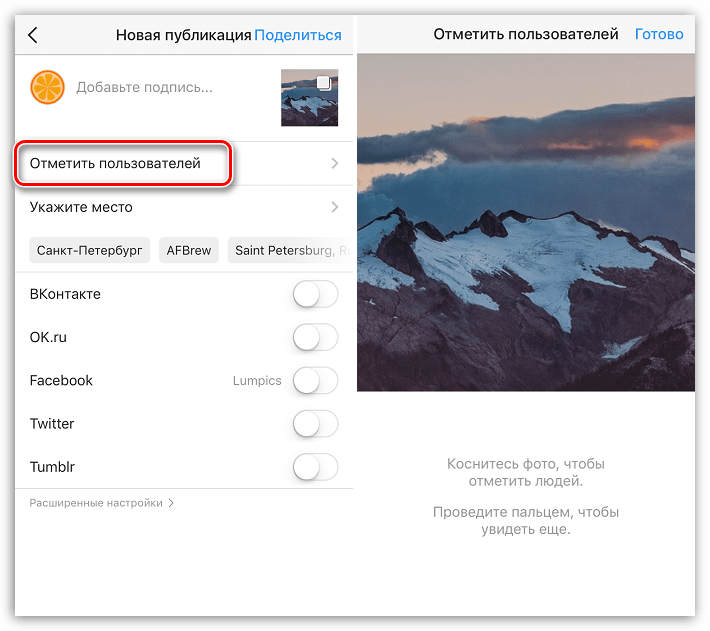
Task: Tap the large mountain photo to tag
Action: click(x=526, y=222)
